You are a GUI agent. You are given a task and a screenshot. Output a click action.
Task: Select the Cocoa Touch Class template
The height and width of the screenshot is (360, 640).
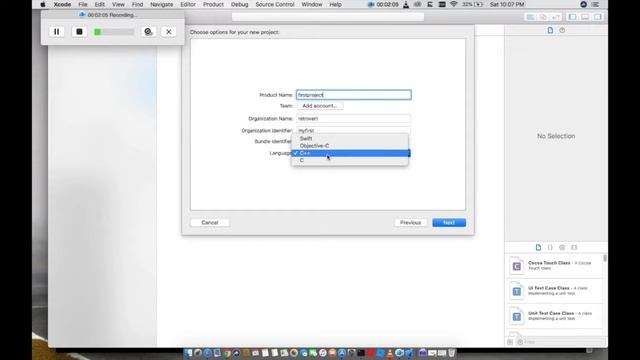point(555,266)
